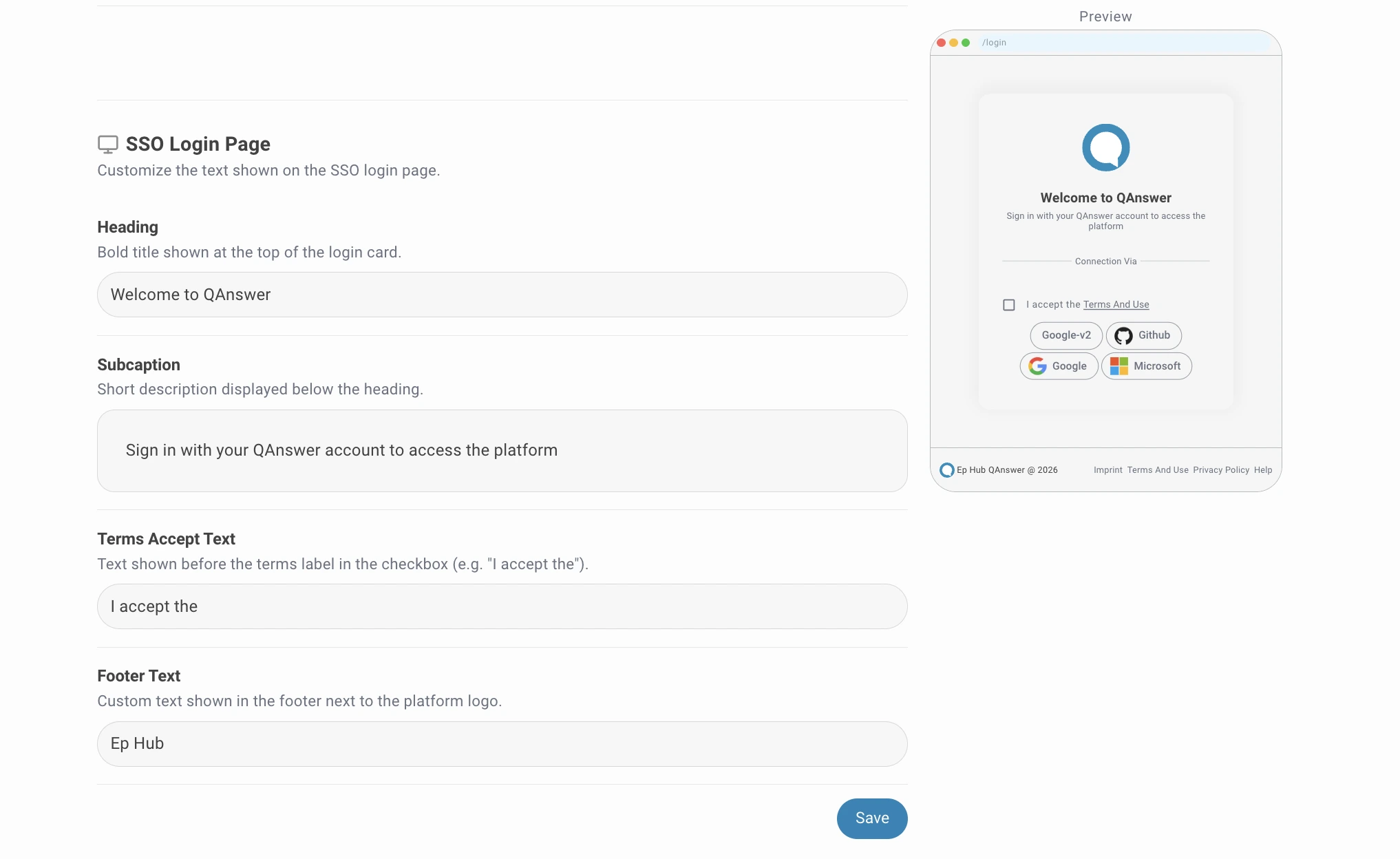Image resolution: width=1400 pixels, height=859 pixels.
Task: Save the SSO login page settings
Action: 872,818
